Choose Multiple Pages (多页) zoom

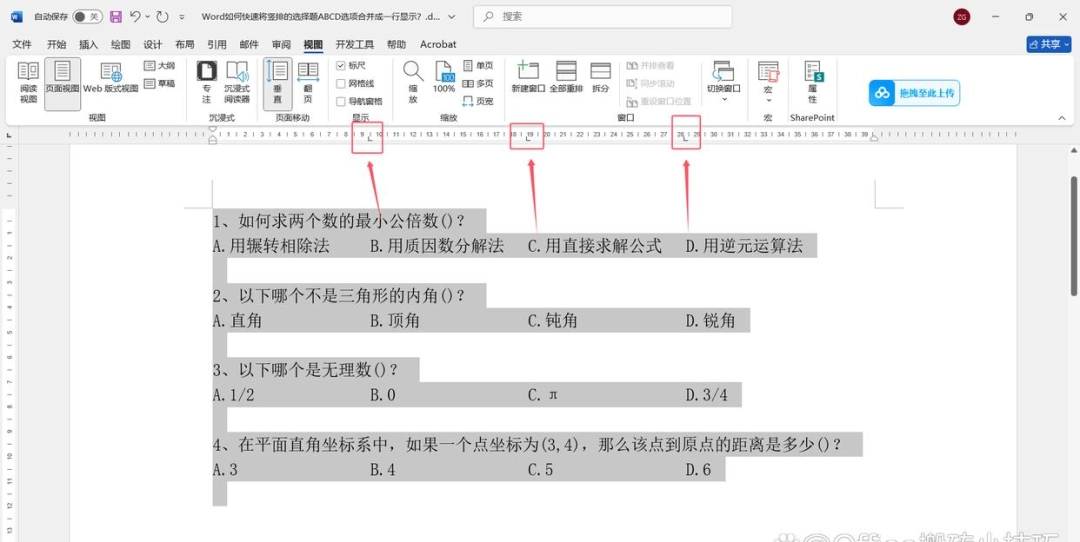478,83
